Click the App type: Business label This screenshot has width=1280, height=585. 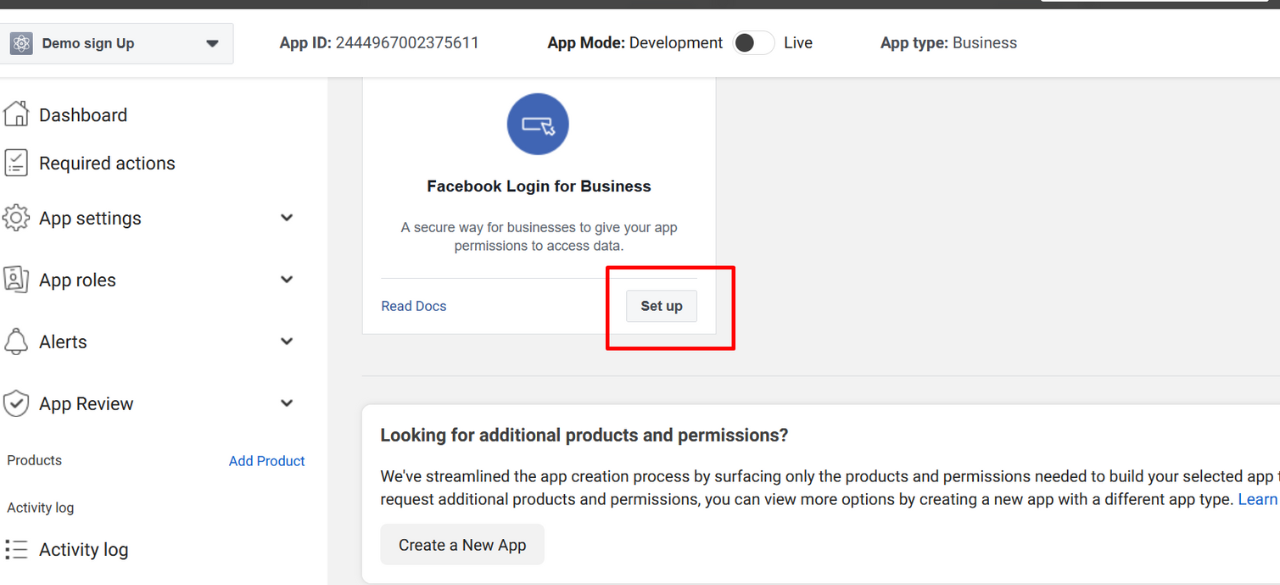point(949,43)
